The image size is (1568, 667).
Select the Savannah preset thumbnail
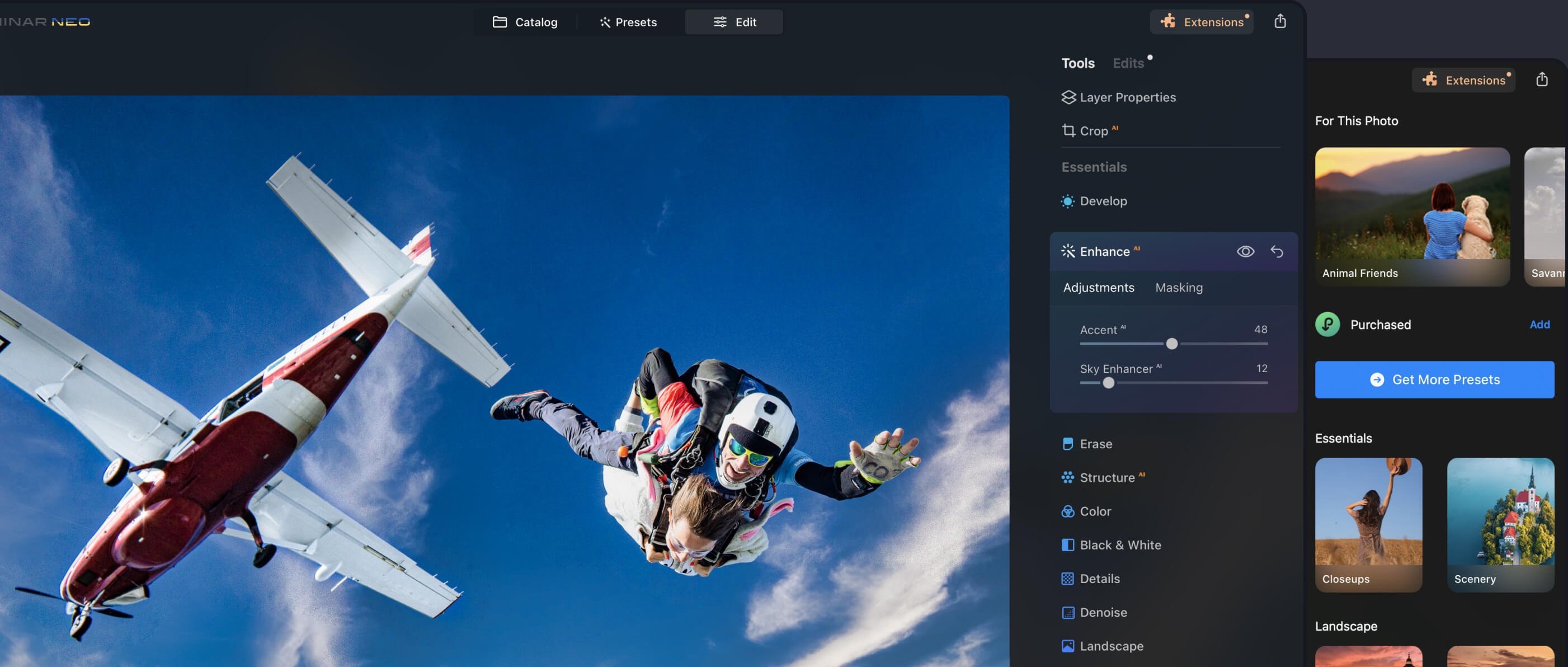[x=1545, y=216]
